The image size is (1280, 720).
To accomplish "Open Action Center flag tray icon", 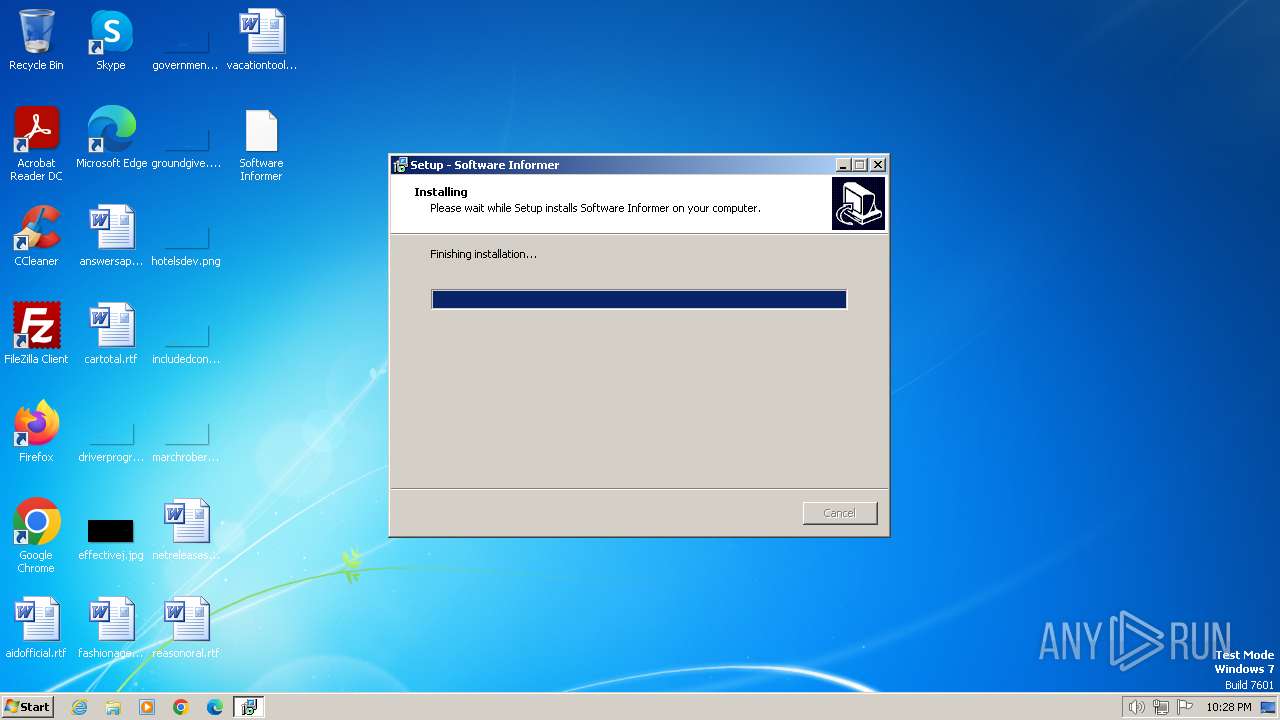I will coord(1185,707).
